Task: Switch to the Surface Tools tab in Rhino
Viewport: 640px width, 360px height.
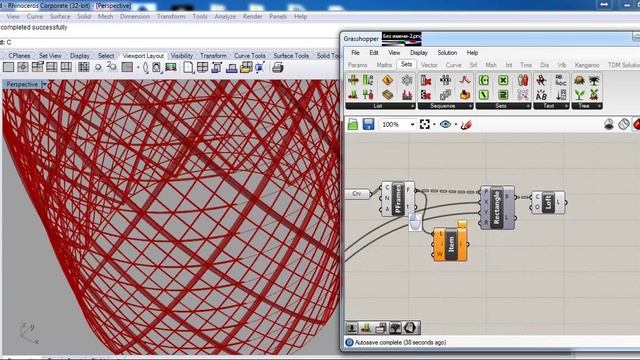Action: point(291,56)
